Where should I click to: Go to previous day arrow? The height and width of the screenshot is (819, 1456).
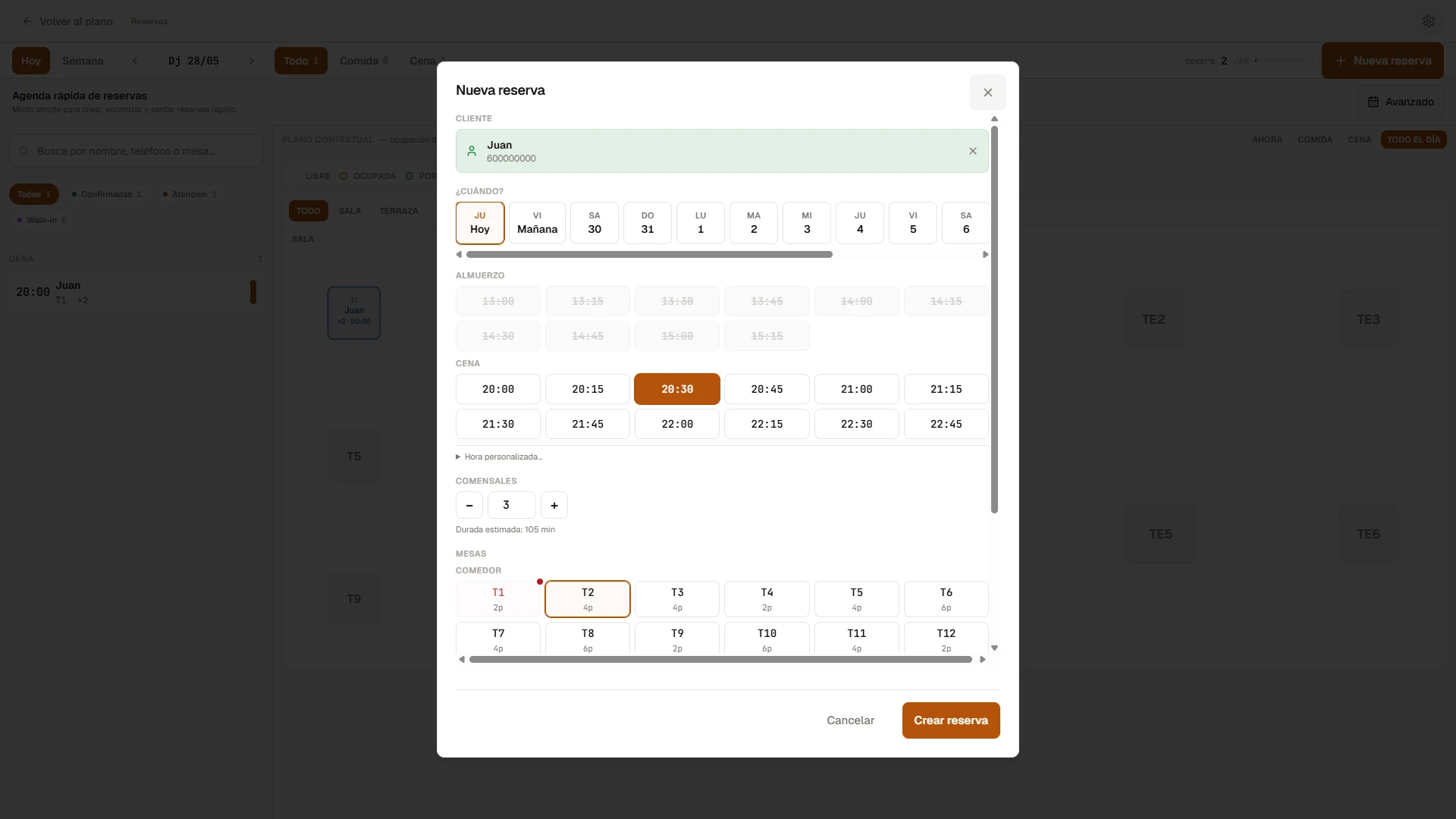click(x=135, y=61)
